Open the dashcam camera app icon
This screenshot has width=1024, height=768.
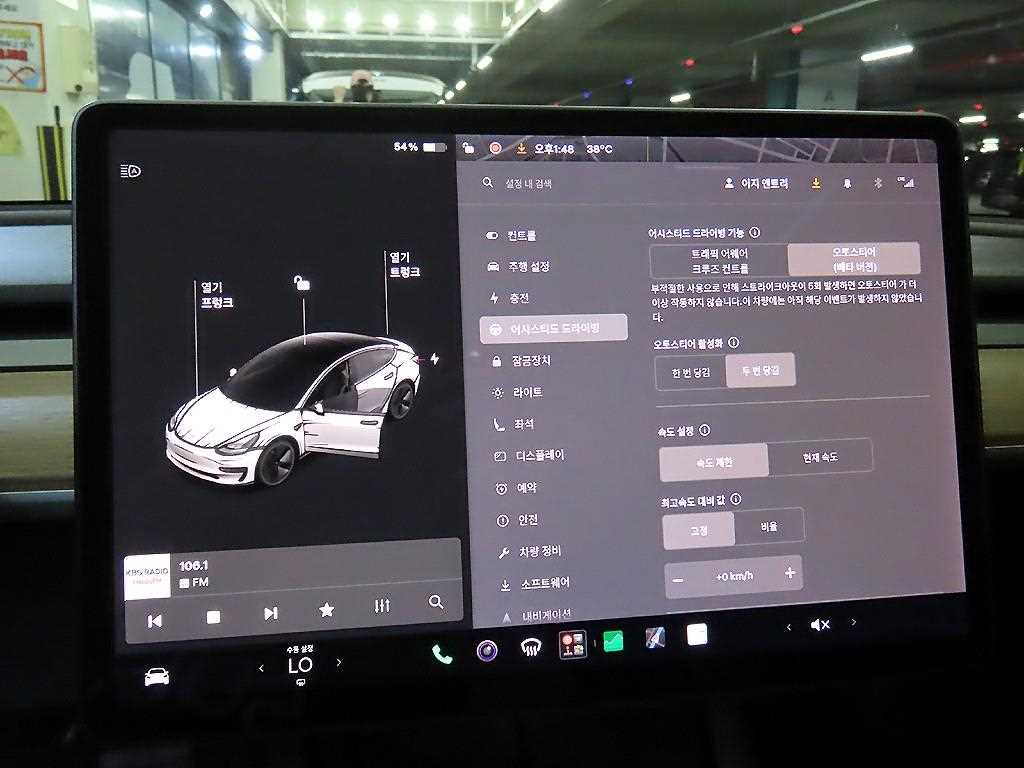(x=487, y=650)
